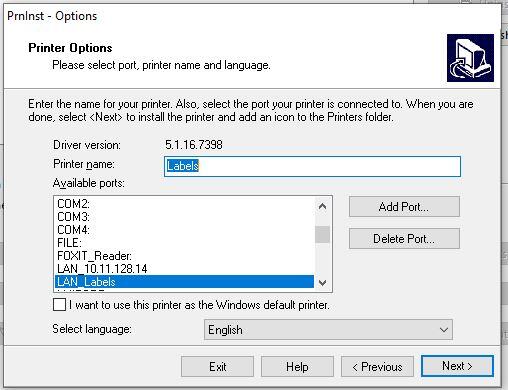The width and height of the screenshot is (508, 390).
Task: Click the language dropdown chevron arrow
Action: pyautogui.click(x=444, y=330)
